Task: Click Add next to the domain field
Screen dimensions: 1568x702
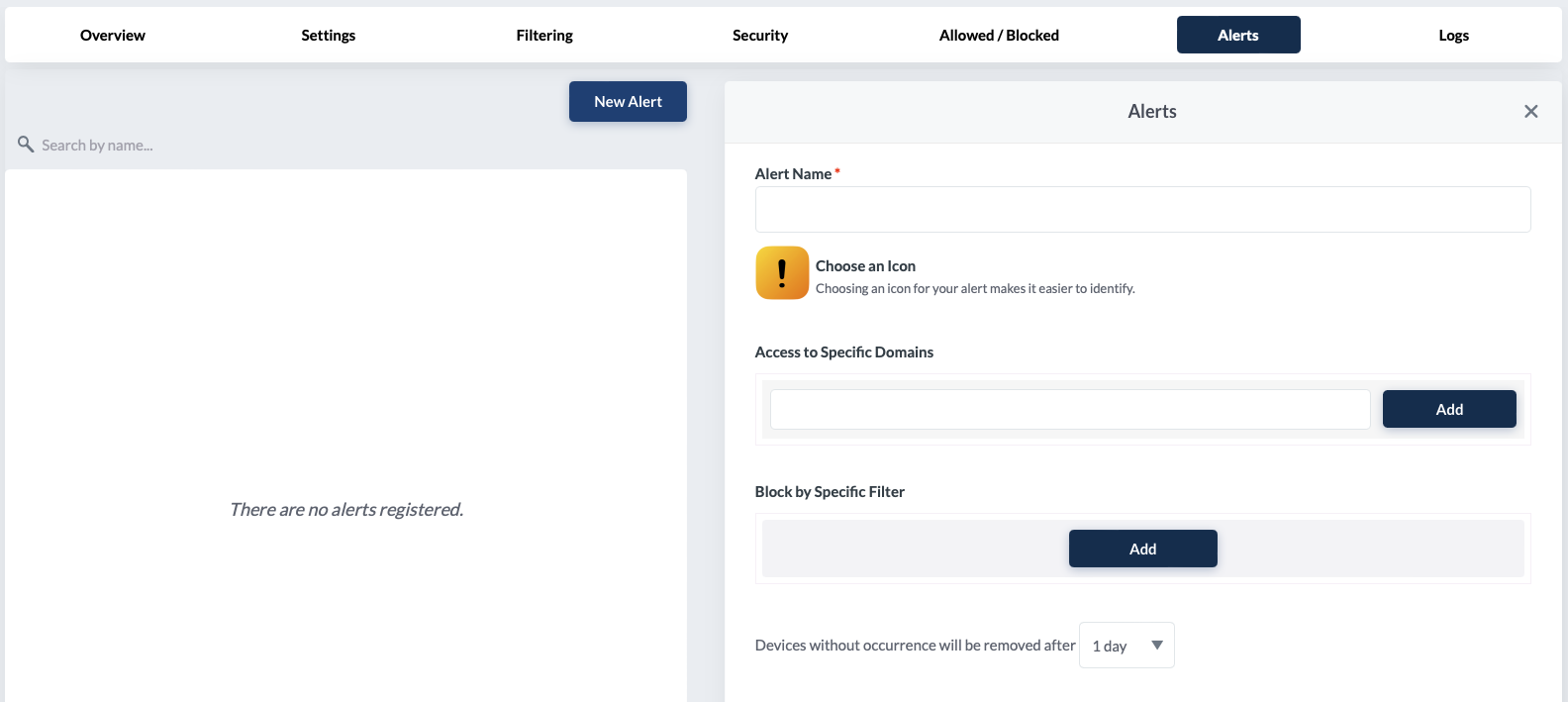Action: (1448, 409)
